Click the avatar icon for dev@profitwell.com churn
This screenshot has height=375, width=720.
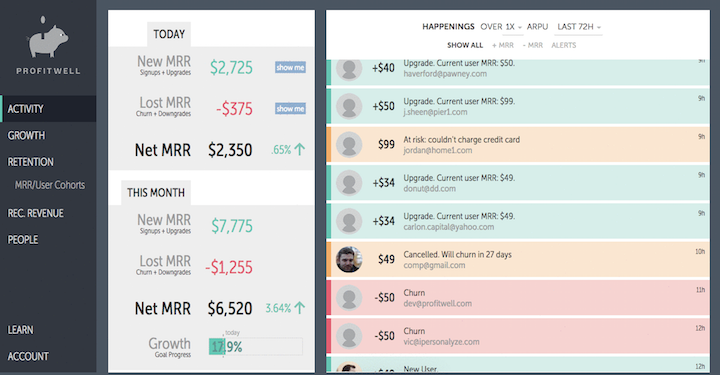coord(349,298)
